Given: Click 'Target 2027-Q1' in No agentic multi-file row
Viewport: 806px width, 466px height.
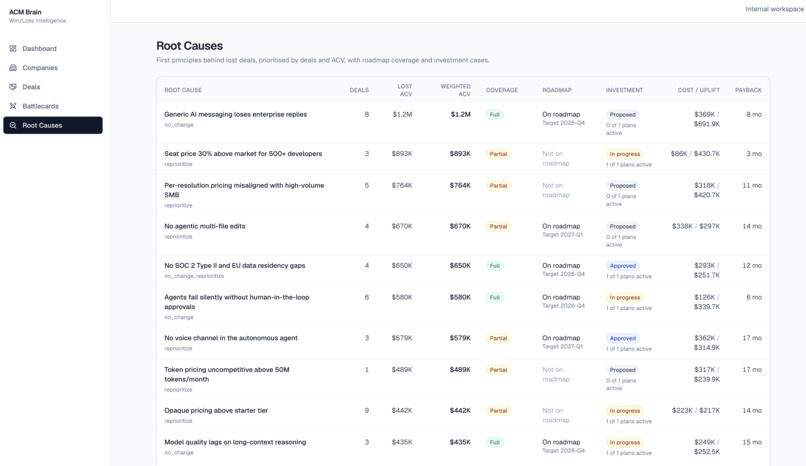Looking at the screenshot, I should click(x=562, y=235).
